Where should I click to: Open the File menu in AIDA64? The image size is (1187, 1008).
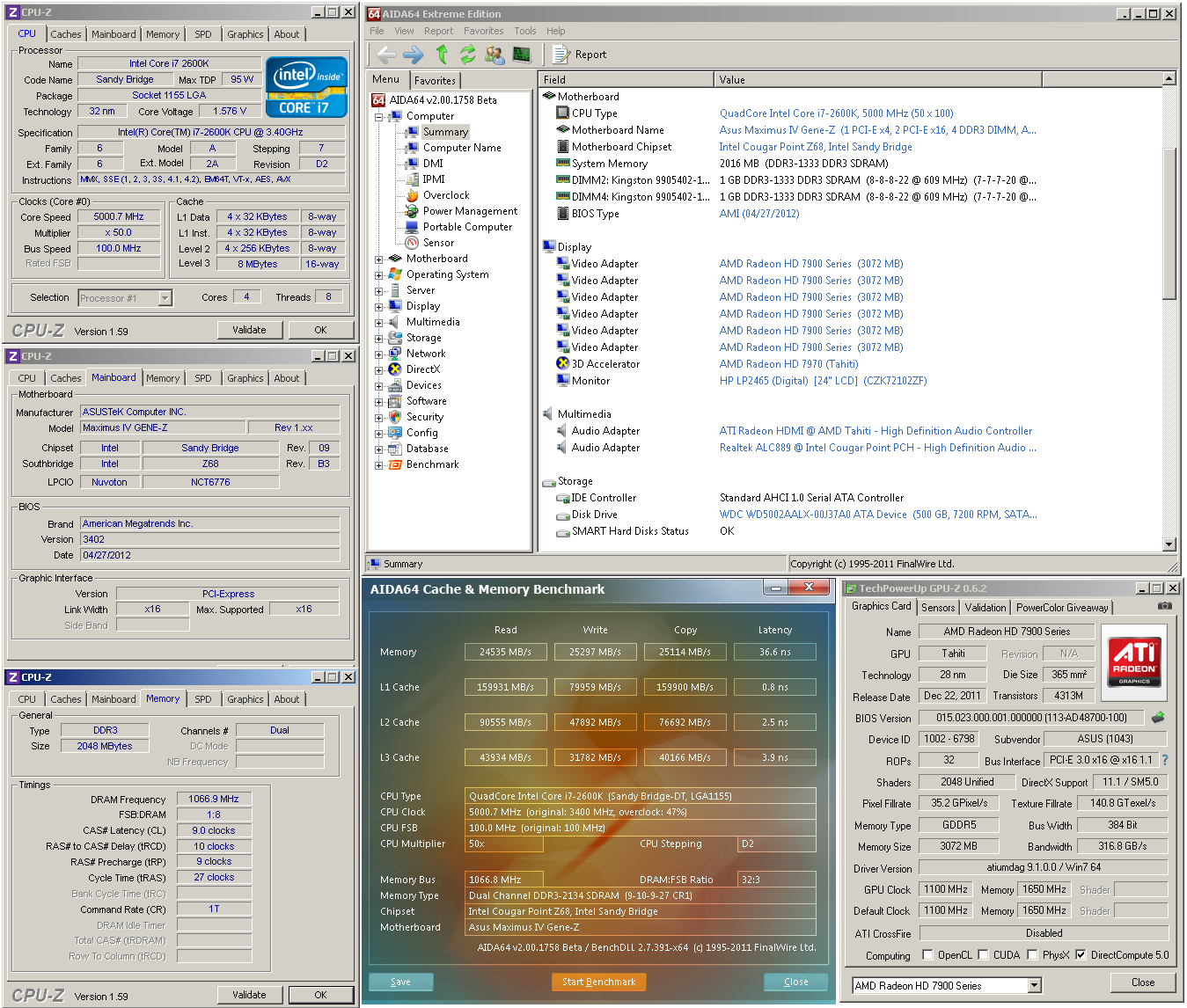[x=377, y=31]
